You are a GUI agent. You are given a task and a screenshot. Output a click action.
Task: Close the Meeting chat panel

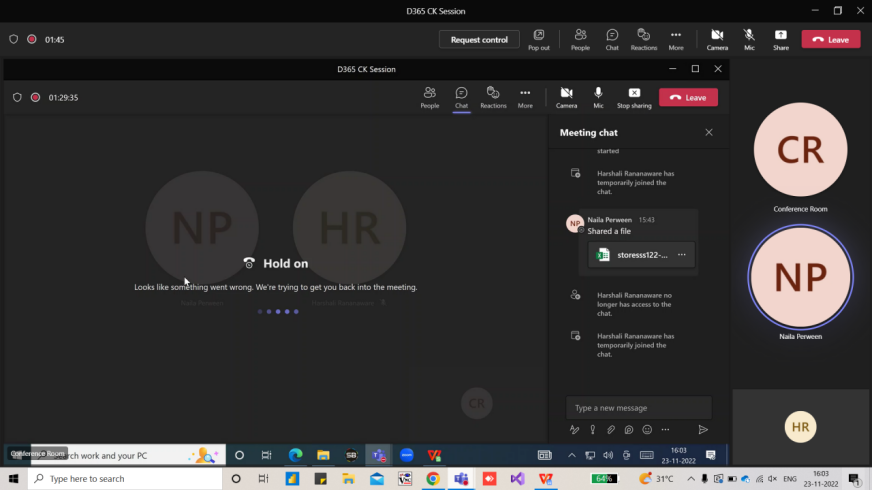(708, 132)
